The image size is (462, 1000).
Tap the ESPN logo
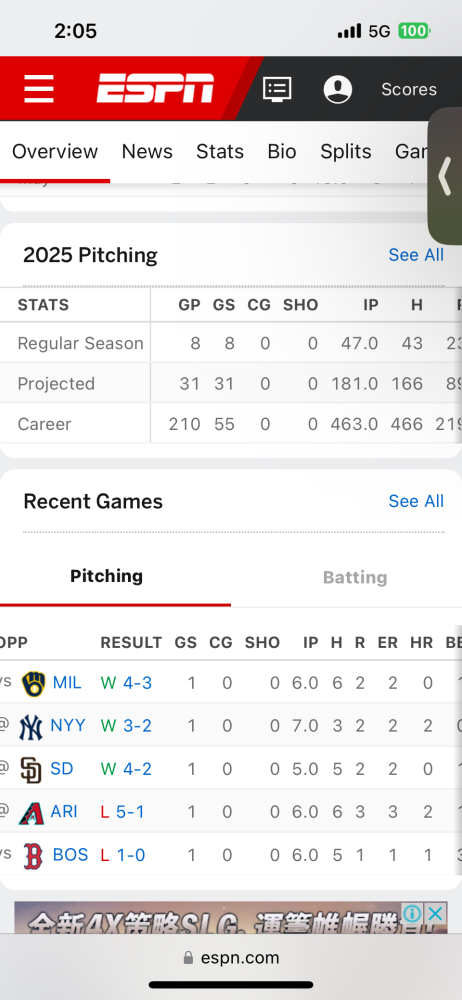pos(156,88)
